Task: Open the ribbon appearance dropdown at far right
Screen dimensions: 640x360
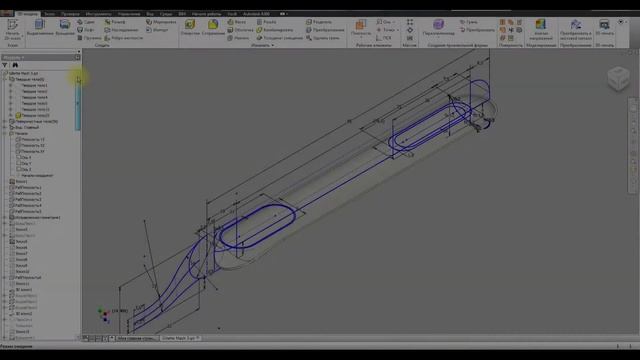Action: [x=622, y=22]
